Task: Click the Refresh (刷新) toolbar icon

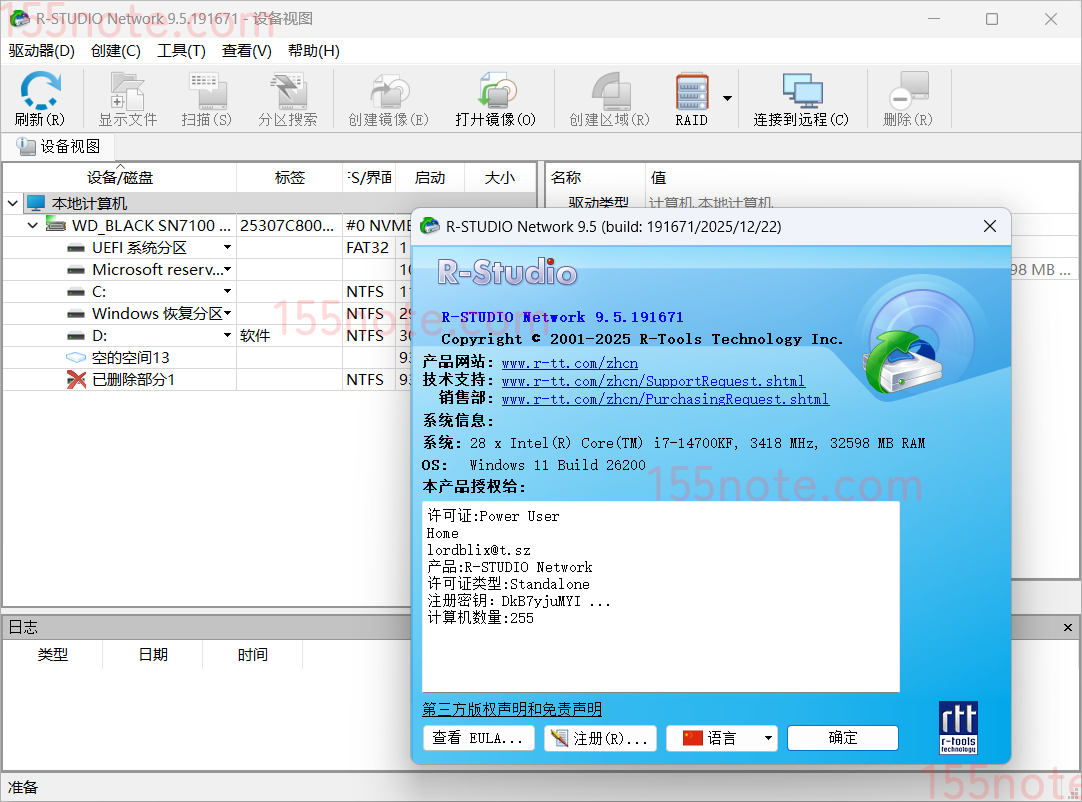Action: [x=40, y=99]
